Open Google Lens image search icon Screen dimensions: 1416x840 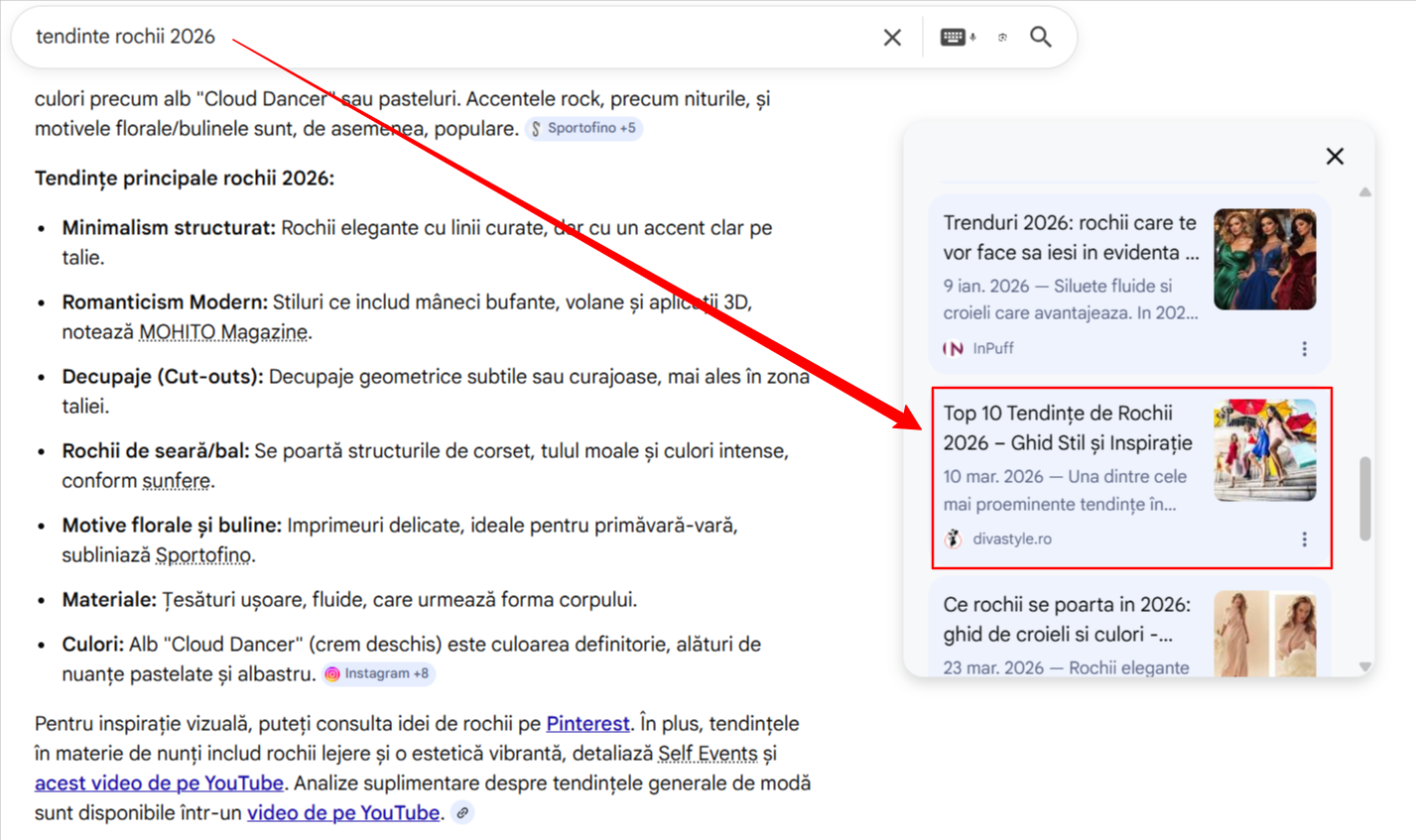click(x=1002, y=38)
